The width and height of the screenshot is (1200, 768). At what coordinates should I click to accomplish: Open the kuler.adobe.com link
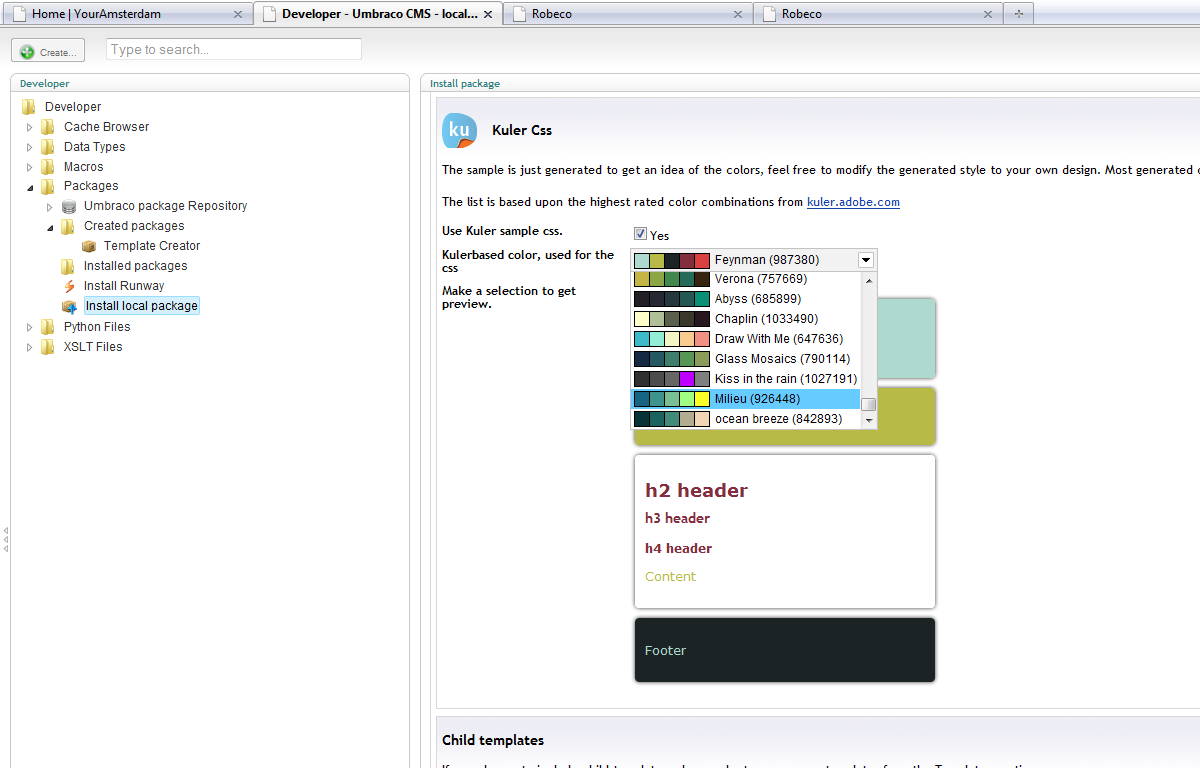click(853, 202)
